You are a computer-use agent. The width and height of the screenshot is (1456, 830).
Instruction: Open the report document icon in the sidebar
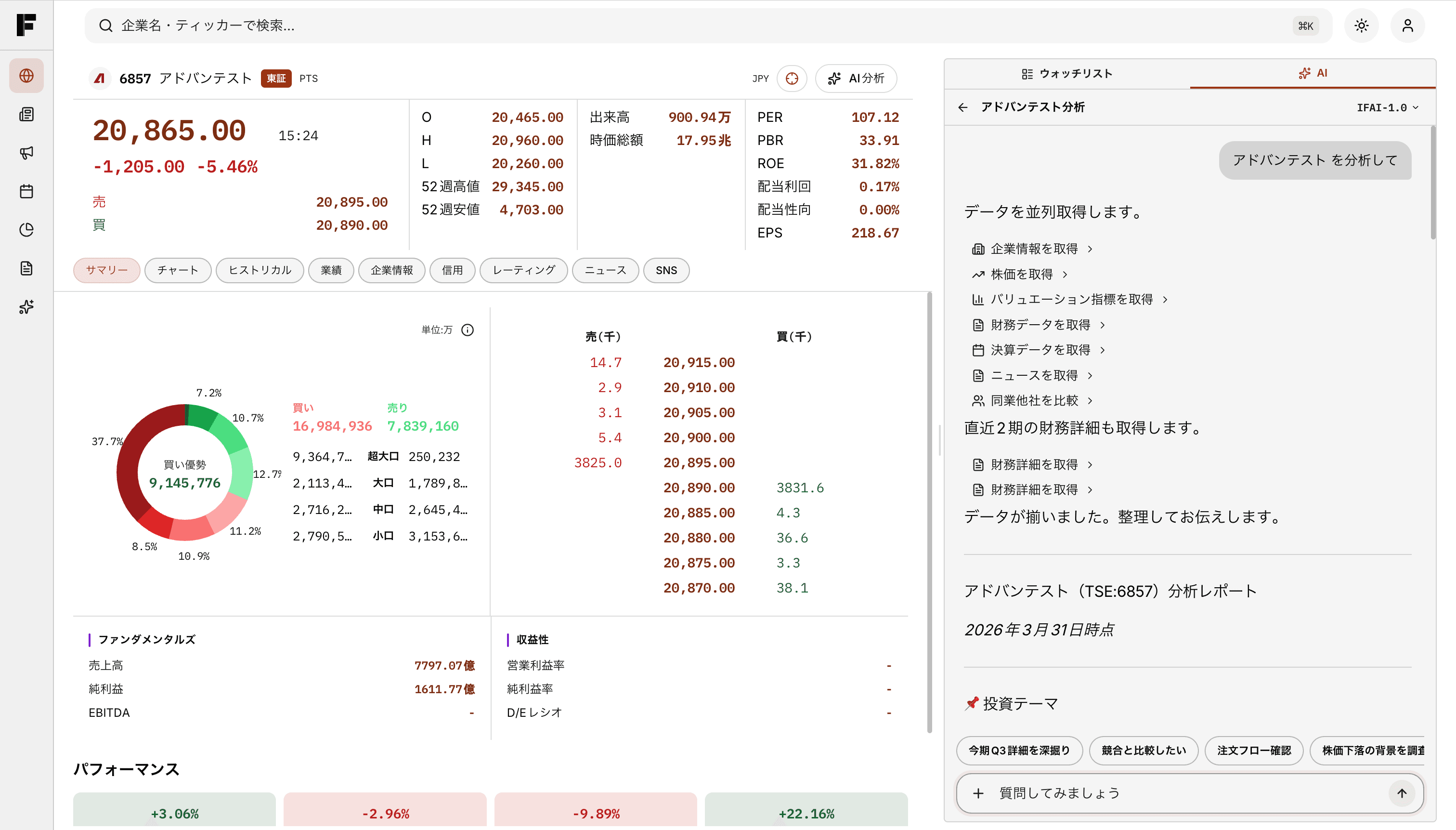[26, 268]
